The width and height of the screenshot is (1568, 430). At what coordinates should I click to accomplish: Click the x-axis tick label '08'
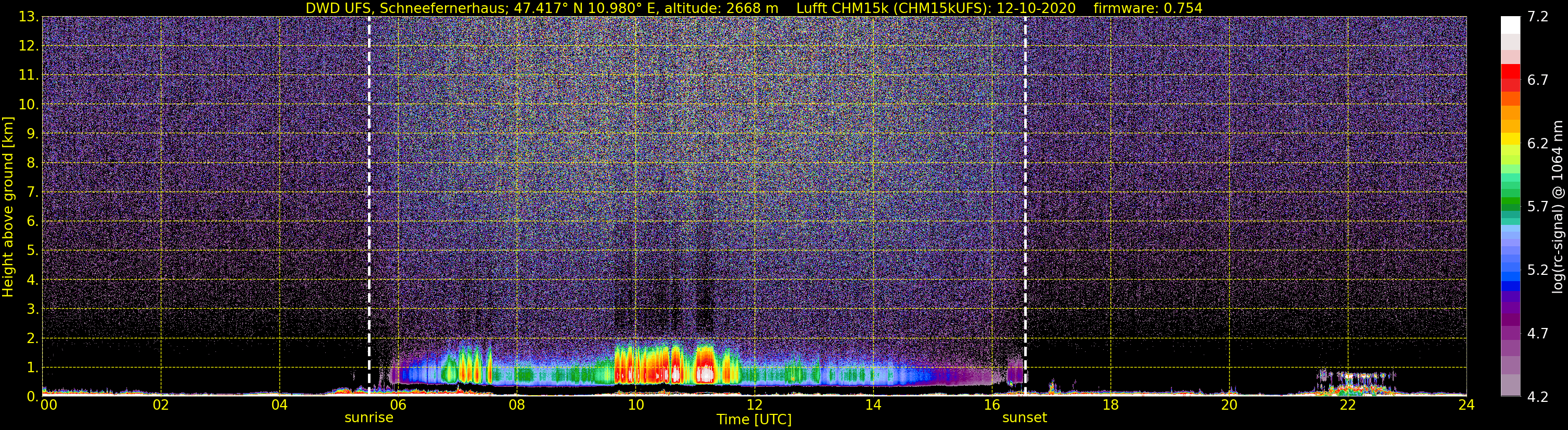click(517, 404)
